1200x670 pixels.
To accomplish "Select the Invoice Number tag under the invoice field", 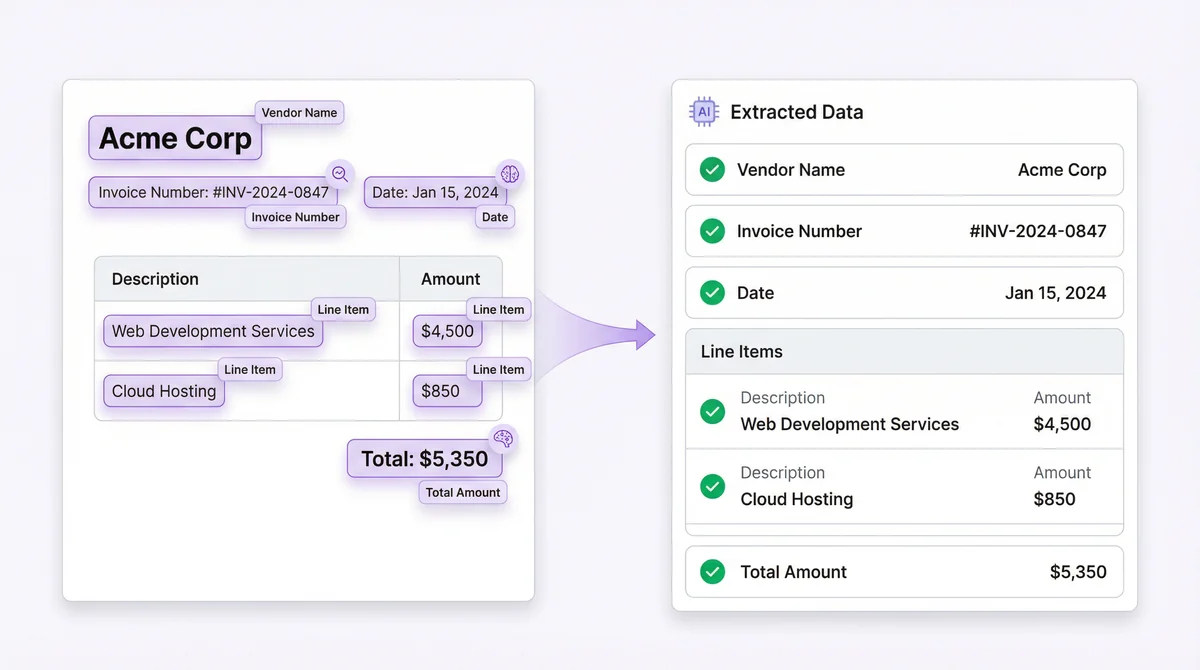I will click(x=295, y=217).
